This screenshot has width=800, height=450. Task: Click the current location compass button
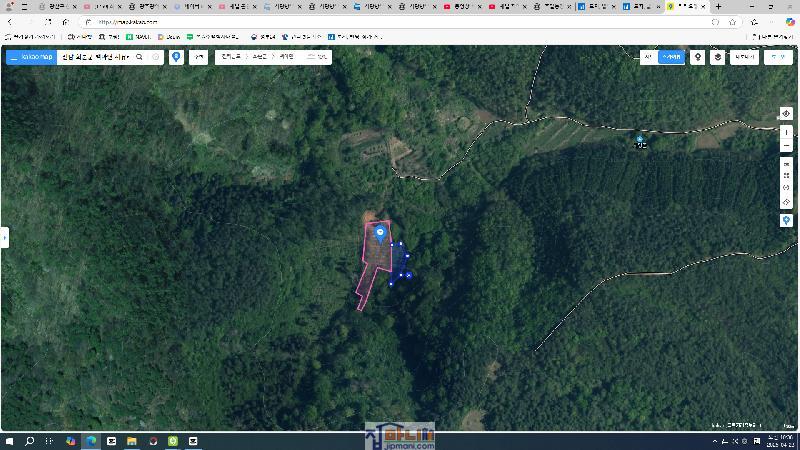pyautogui.click(x=787, y=114)
